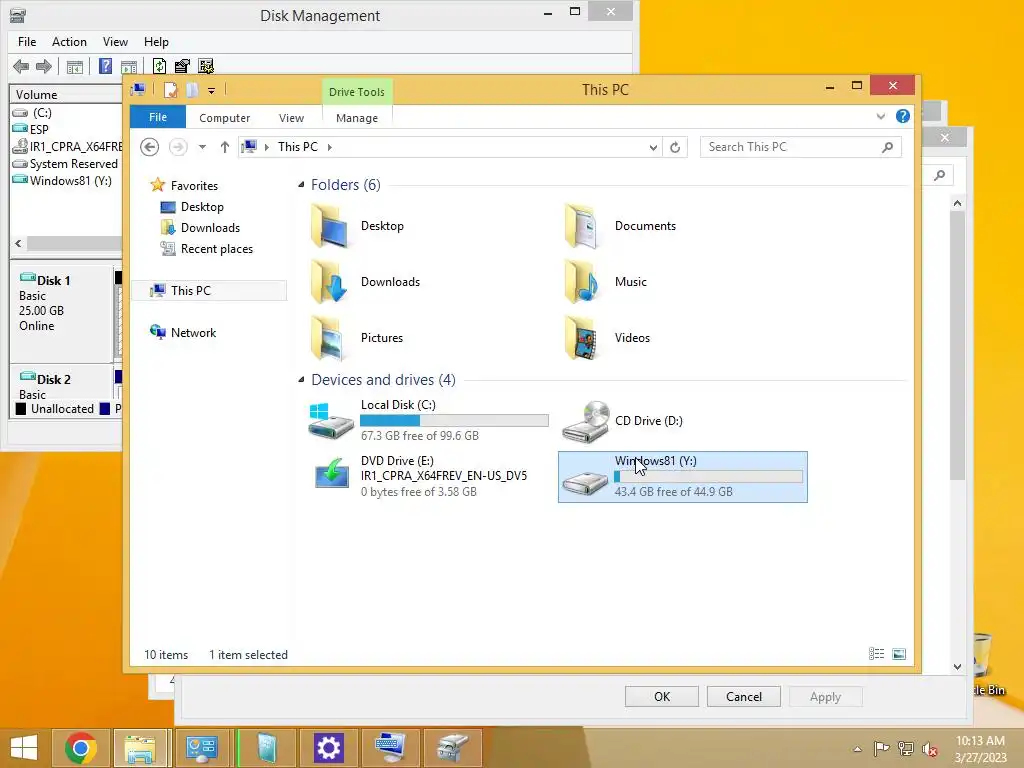The width and height of the screenshot is (1024, 768).
Task: Click the File Explorer taskbar icon
Action: point(140,747)
